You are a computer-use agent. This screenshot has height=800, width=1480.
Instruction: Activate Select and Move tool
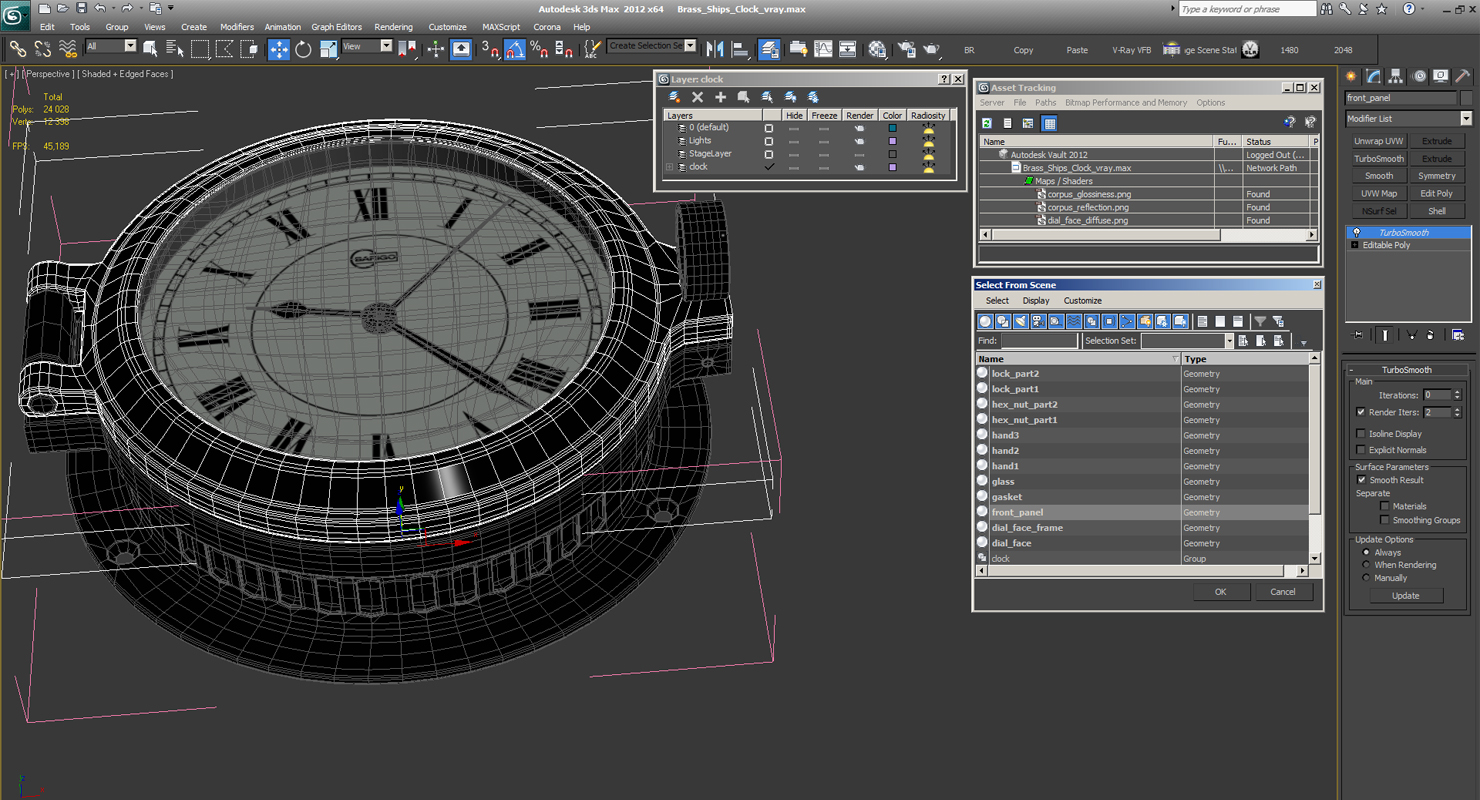[x=279, y=49]
